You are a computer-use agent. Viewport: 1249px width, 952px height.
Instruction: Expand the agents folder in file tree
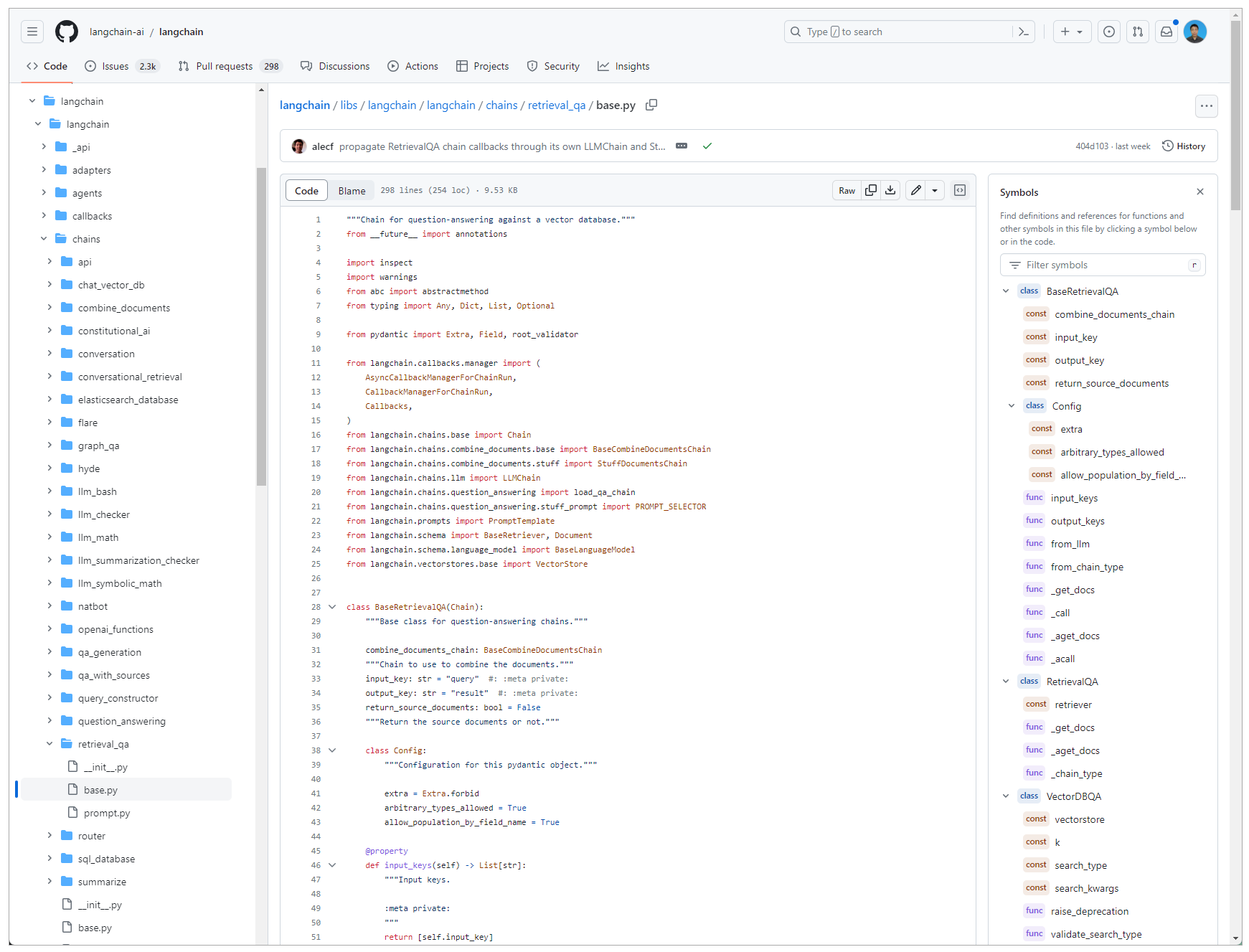coord(44,193)
